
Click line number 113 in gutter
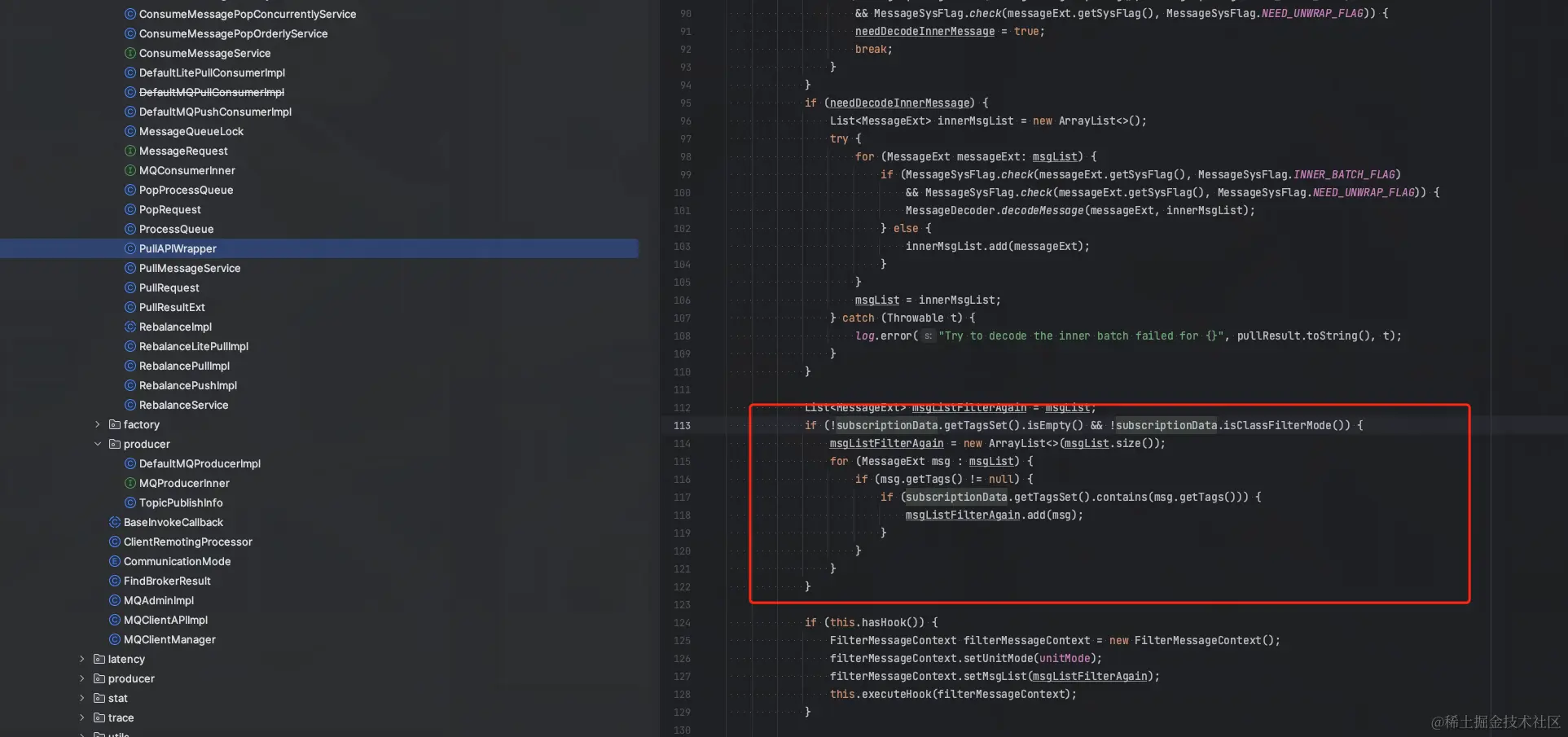682,425
